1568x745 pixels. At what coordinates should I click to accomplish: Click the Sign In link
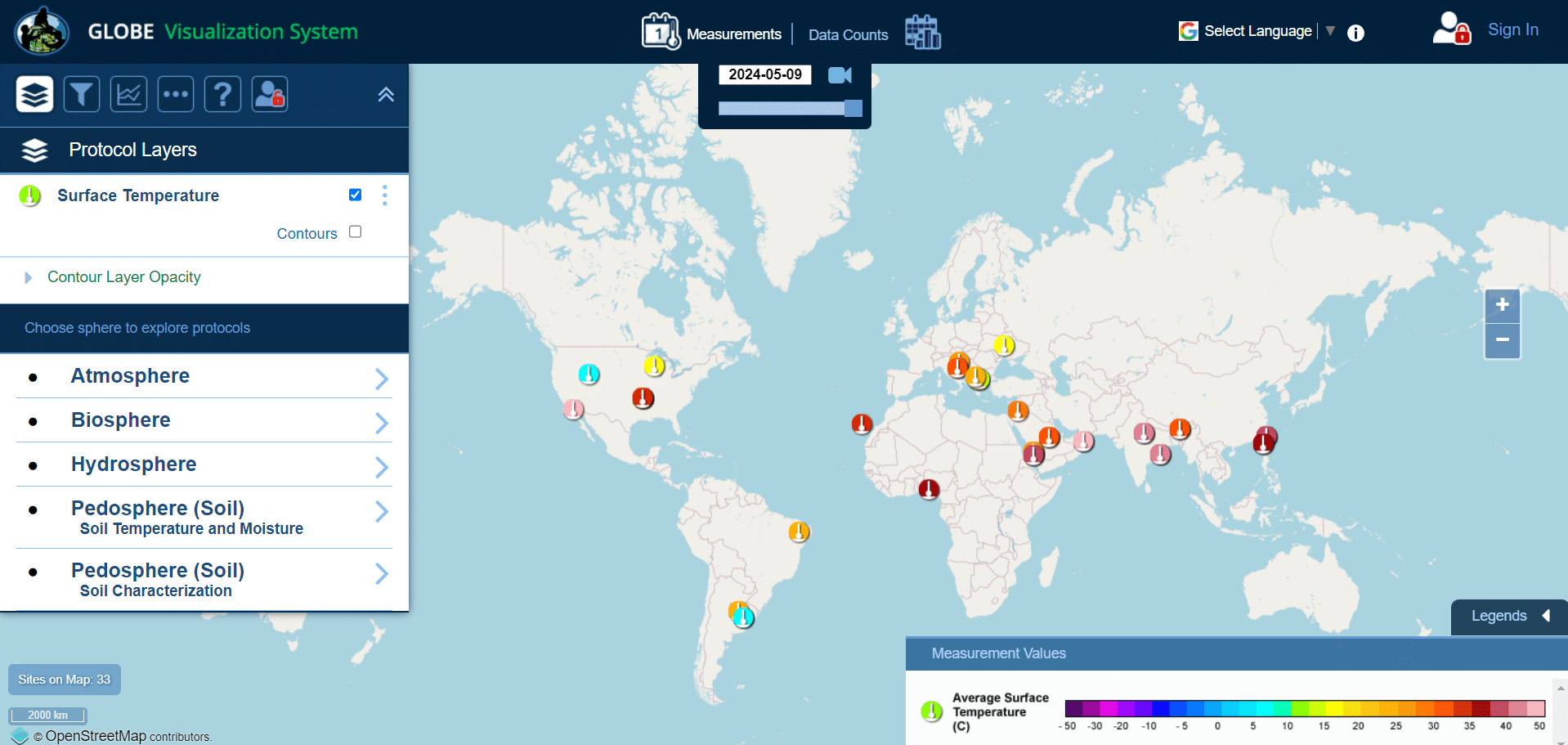click(1512, 29)
